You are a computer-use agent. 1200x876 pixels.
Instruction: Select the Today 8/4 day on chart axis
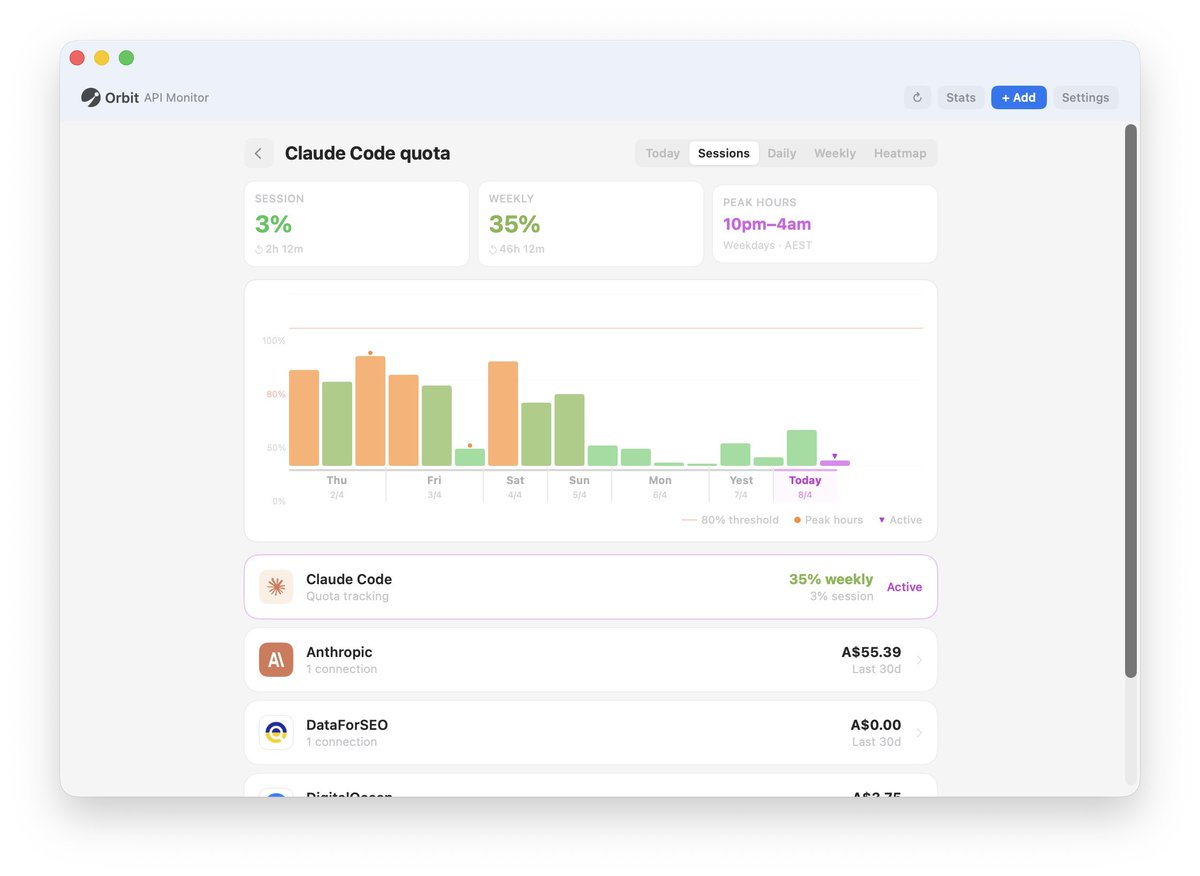tap(805, 487)
